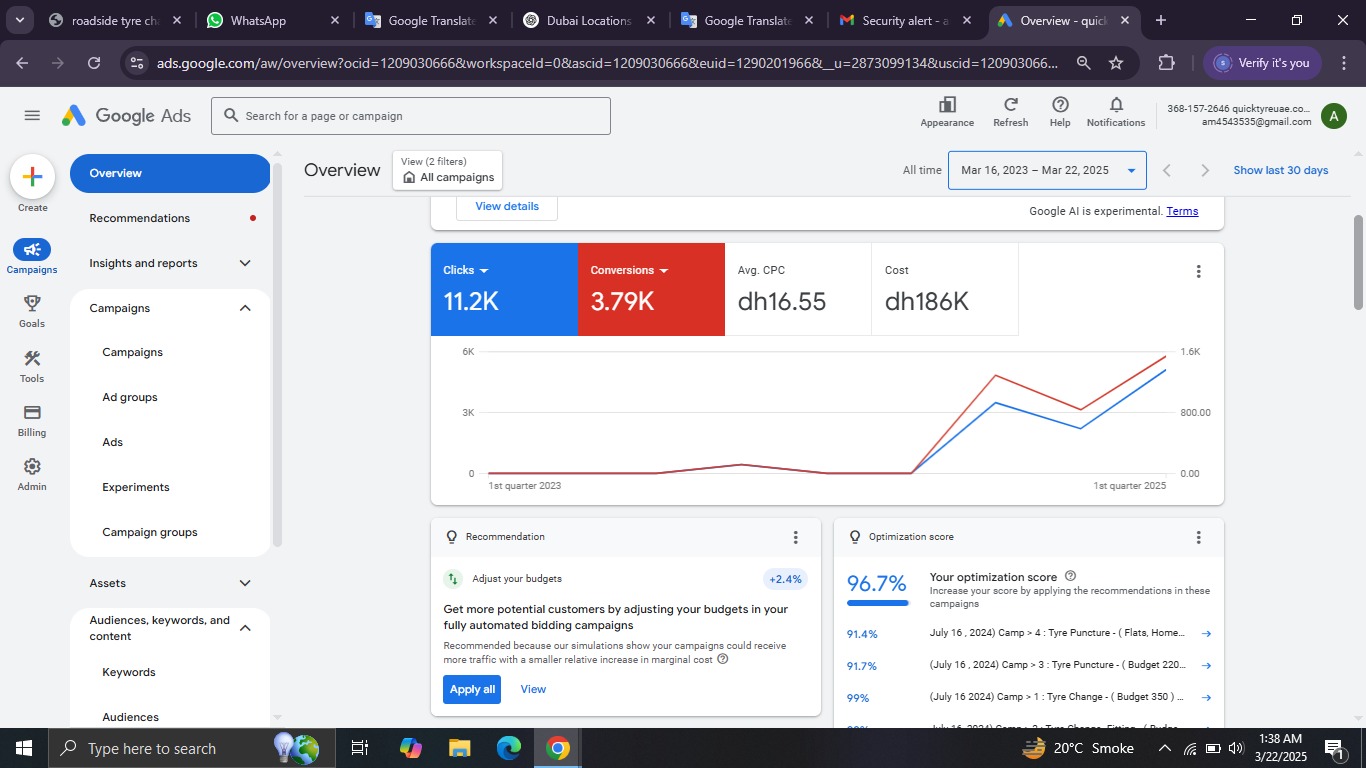This screenshot has height=768, width=1366.
Task: Click Show last 30 days link
Action: click(1280, 170)
